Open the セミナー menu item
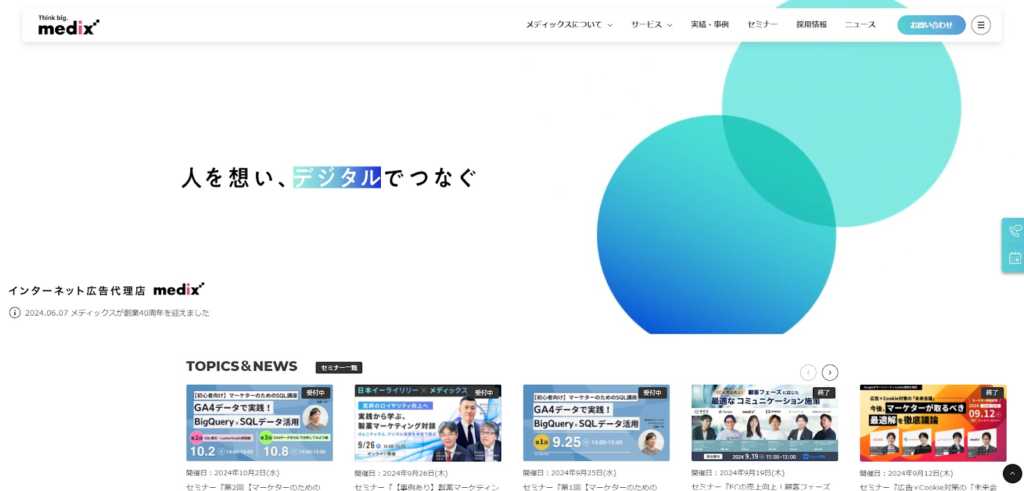This screenshot has height=491, width=1024. (x=762, y=25)
